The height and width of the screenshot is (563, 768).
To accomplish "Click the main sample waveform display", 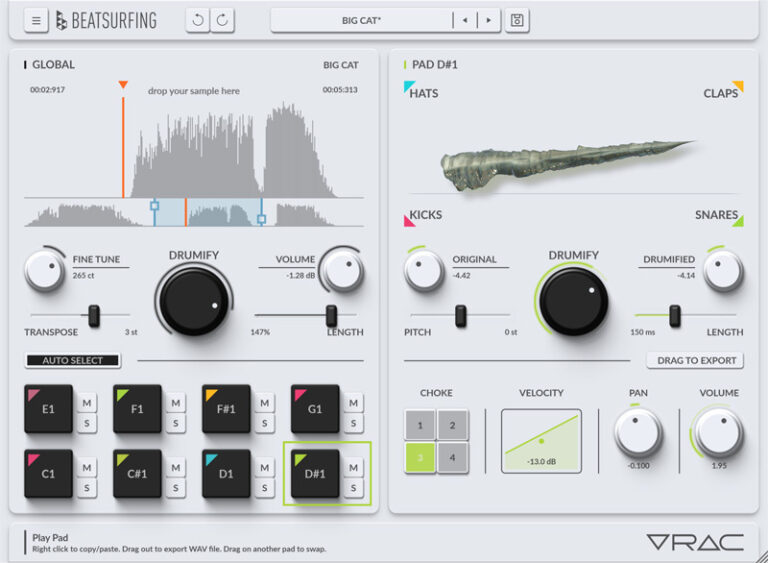I will [x=194, y=147].
